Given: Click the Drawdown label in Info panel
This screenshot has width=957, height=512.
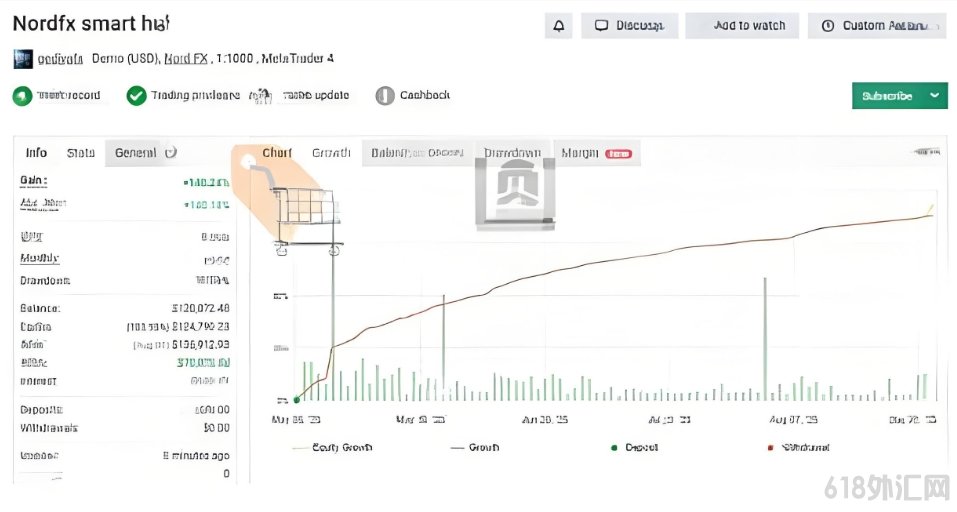Looking at the screenshot, I should coord(45,281).
